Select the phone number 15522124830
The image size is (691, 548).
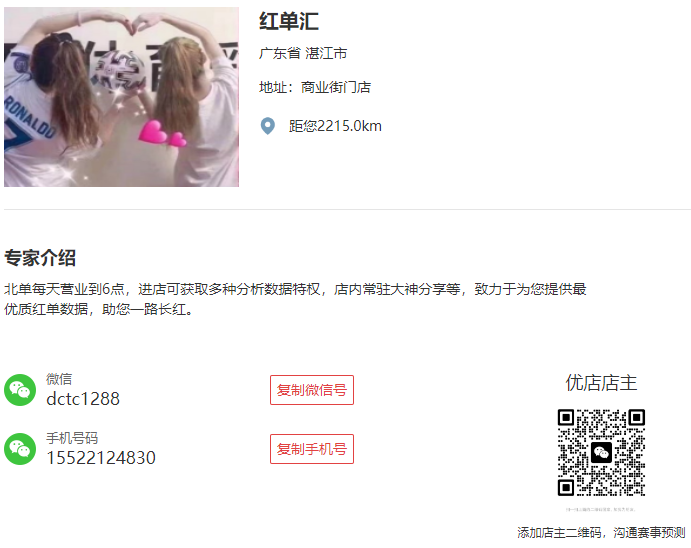101,458
